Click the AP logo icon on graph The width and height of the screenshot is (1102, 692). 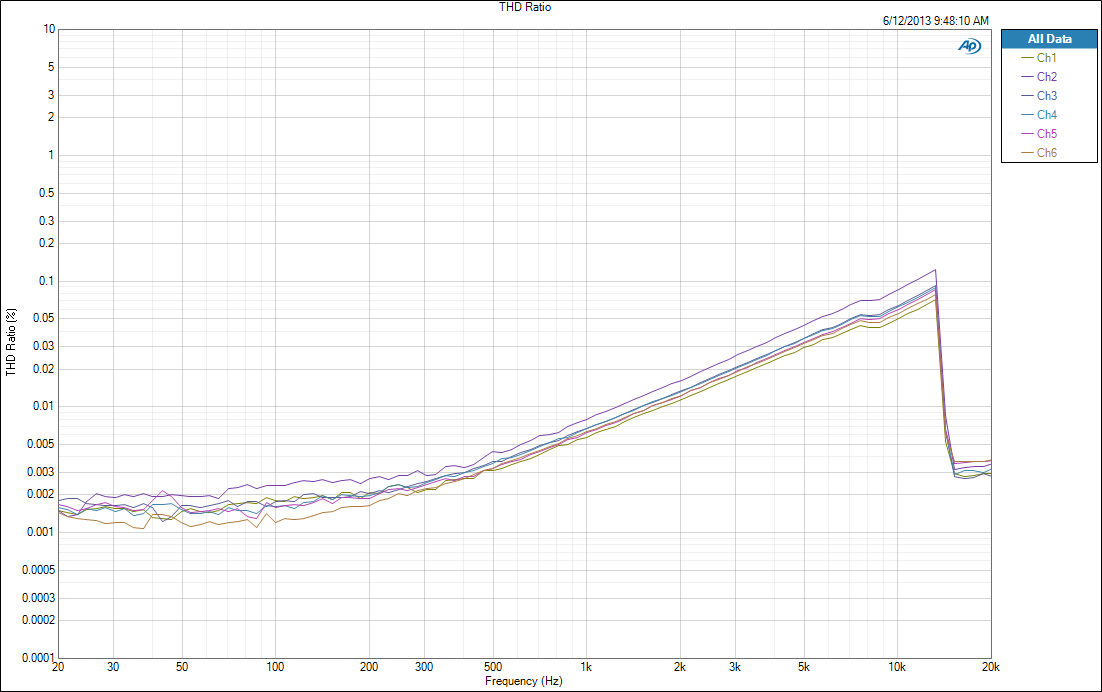point(969,46)
